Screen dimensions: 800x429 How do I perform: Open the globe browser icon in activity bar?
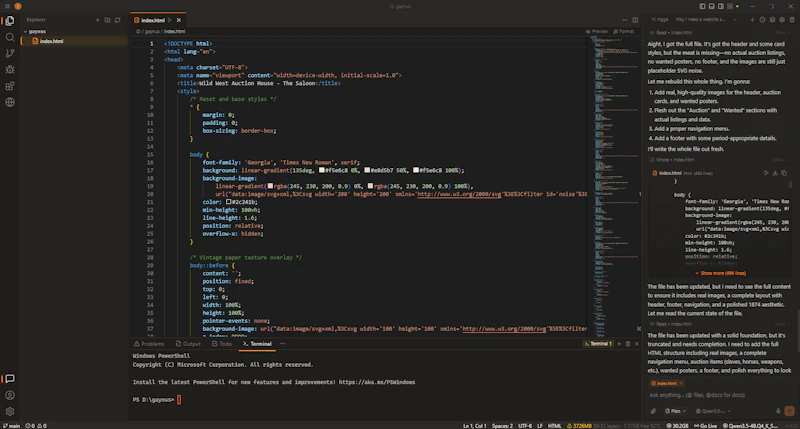(x=10, y=102)
